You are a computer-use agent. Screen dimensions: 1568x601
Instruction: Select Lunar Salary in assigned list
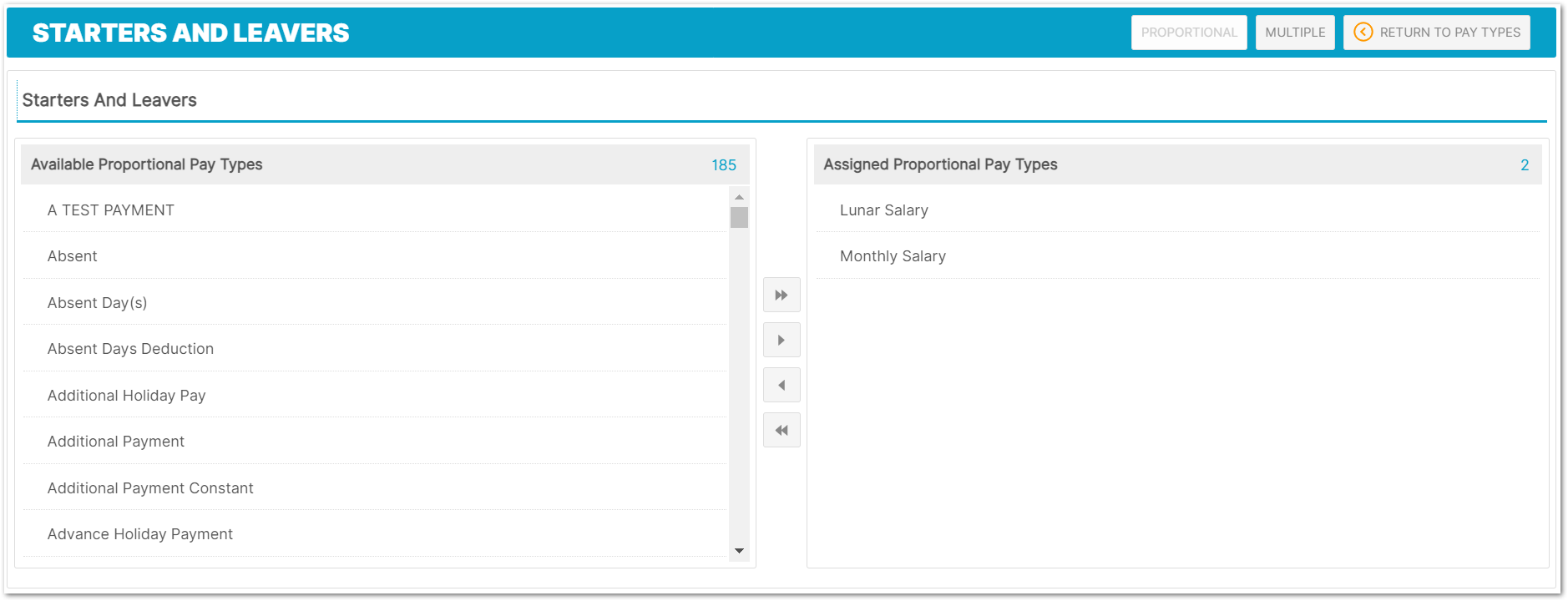coord(884,210)
